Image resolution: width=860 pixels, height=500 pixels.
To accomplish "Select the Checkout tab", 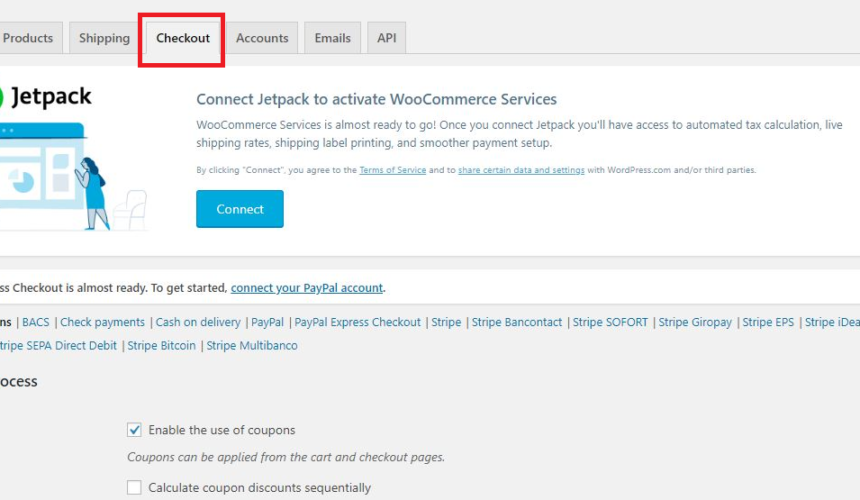I will pyautogui.click(x=183, y=38).
